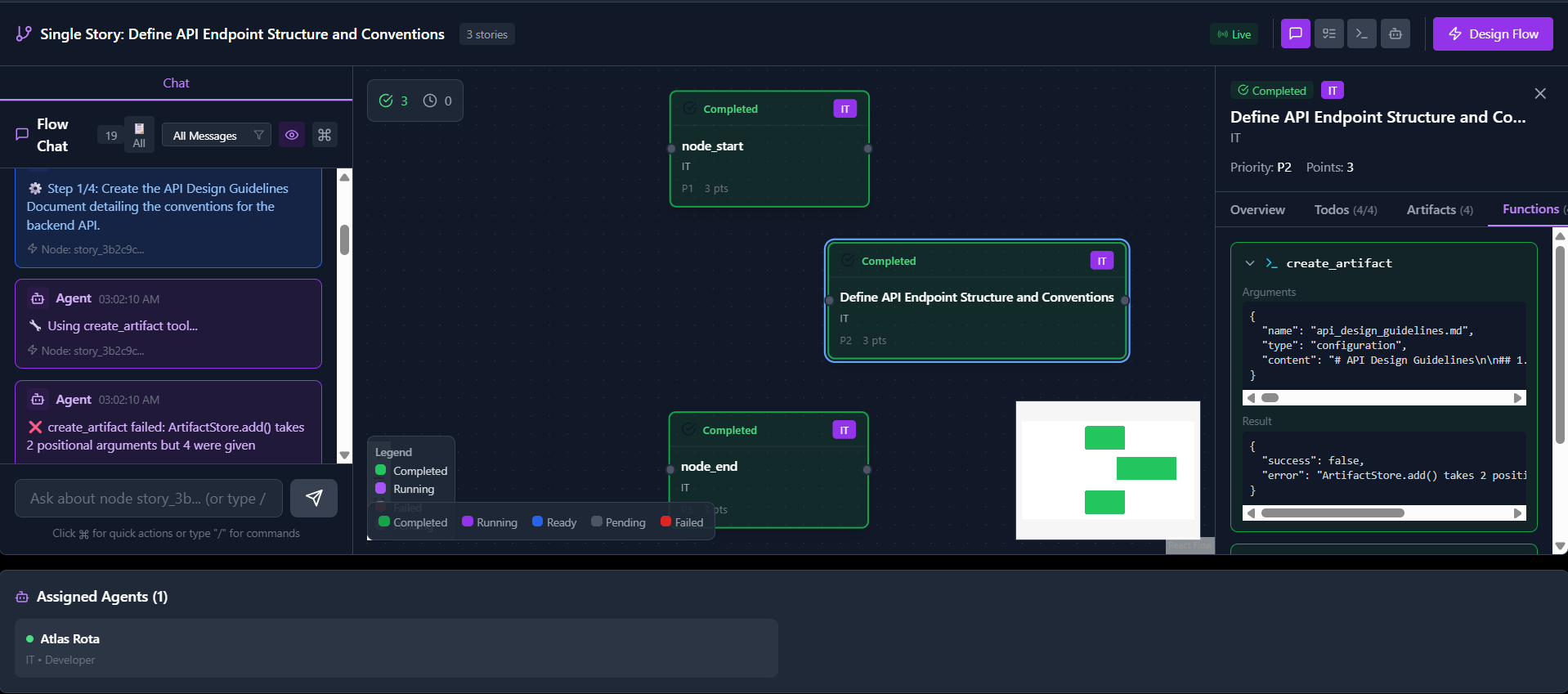1568x694 pixels.
Task: Click down arrow of details panel scrollbar
Action: 1560,547
